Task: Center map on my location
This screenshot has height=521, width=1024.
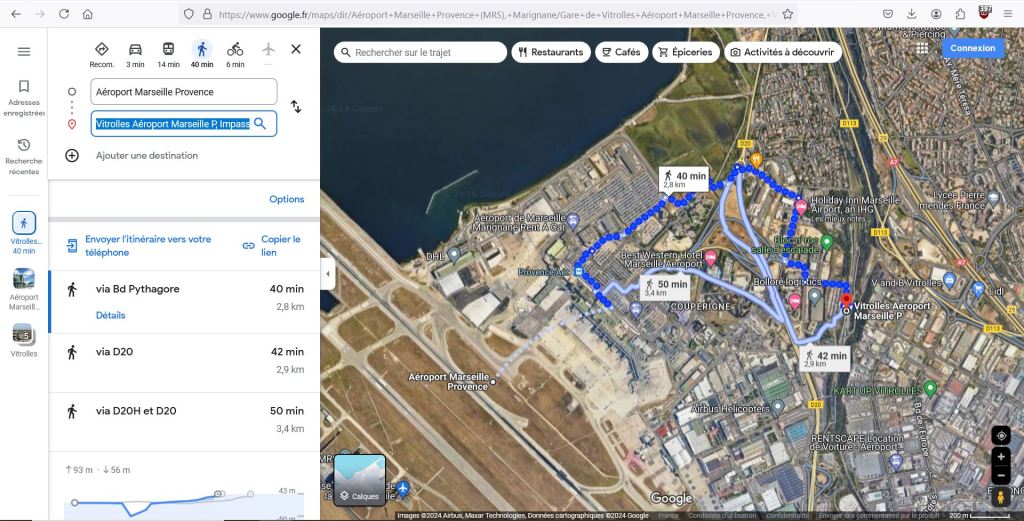Action: 1001,436
